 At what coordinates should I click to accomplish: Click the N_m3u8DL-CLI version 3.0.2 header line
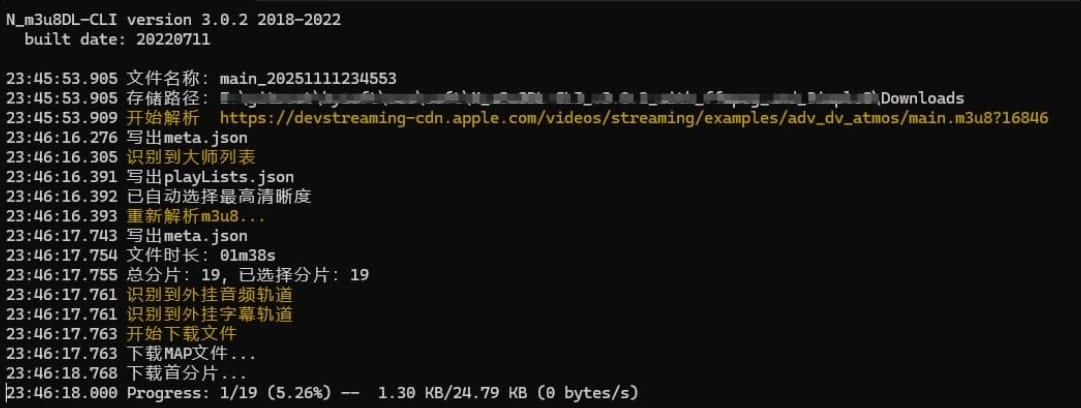[171, 21]
